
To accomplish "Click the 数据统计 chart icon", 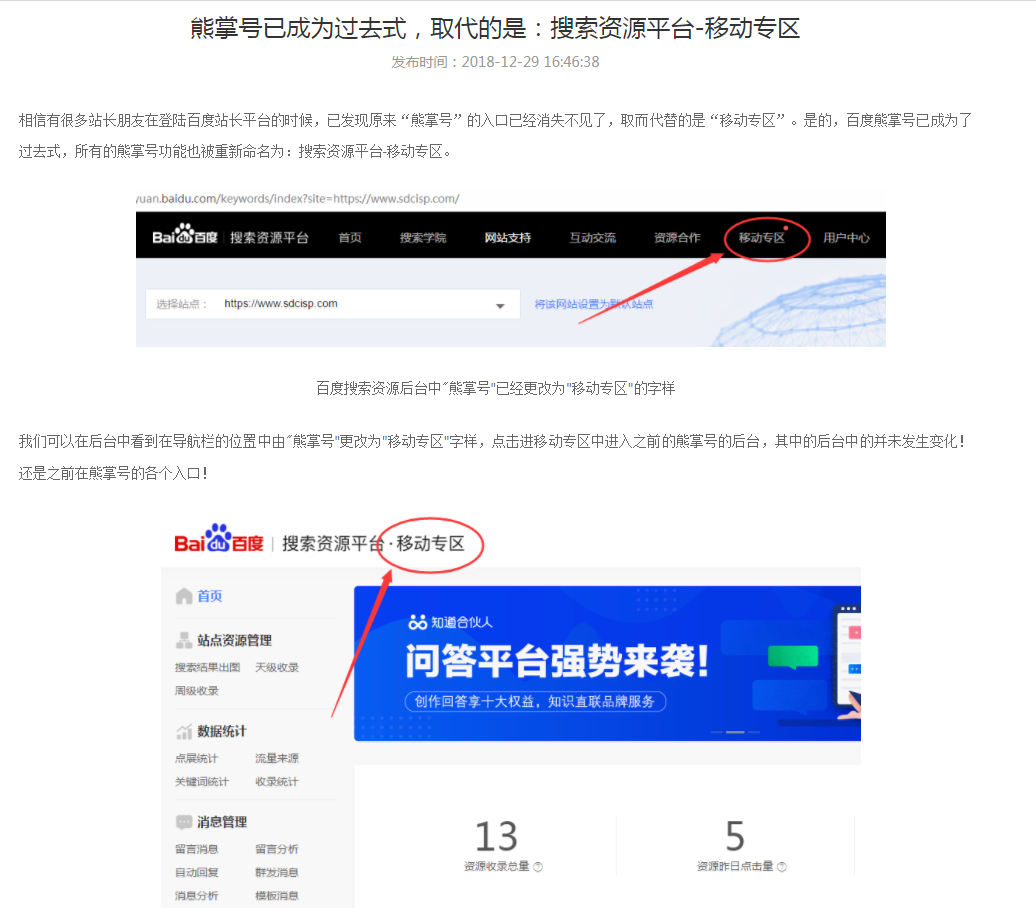I will pyautogui.click(x=184, y=732).
